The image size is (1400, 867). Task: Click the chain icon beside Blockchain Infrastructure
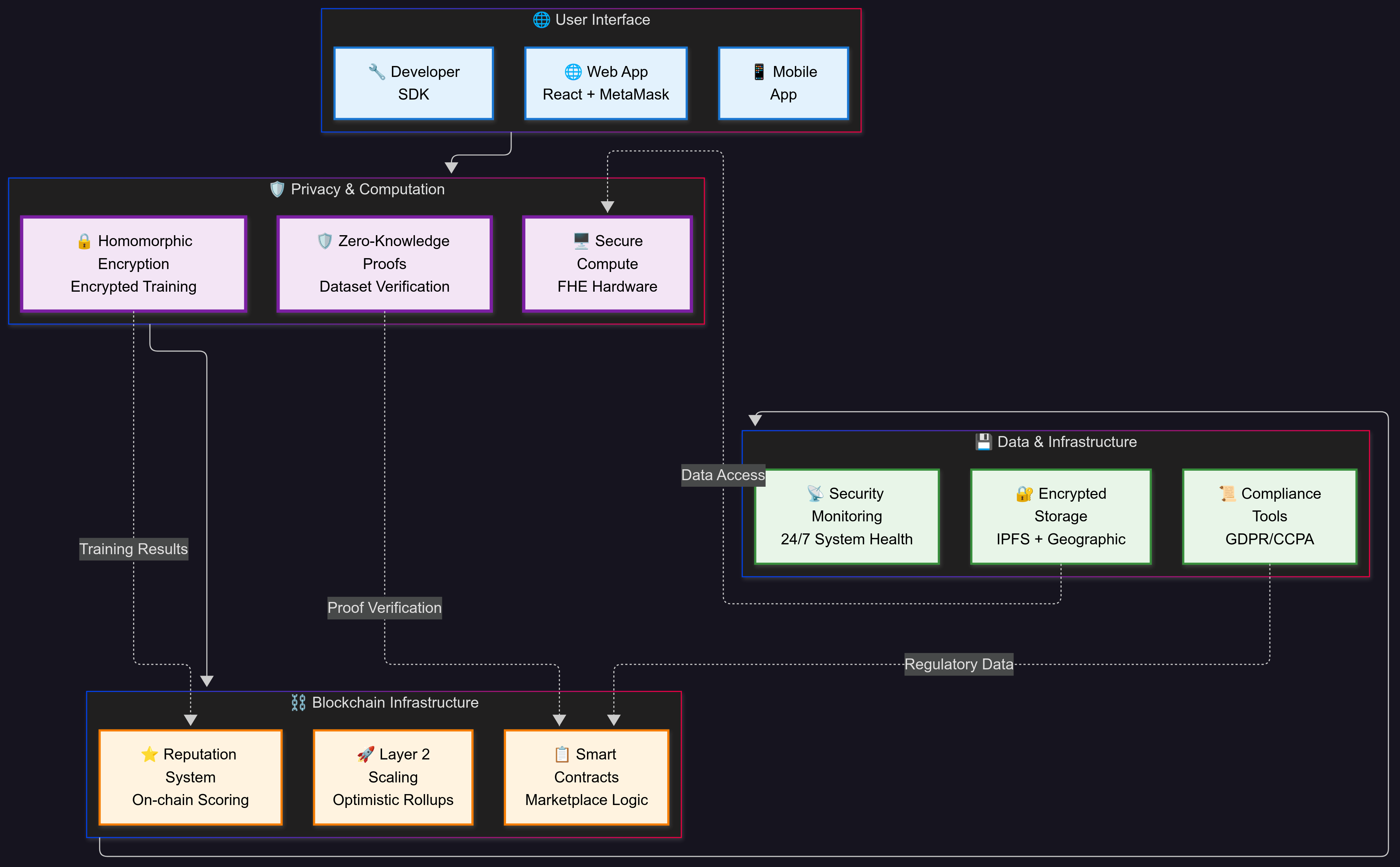click(x=298, y=703)
